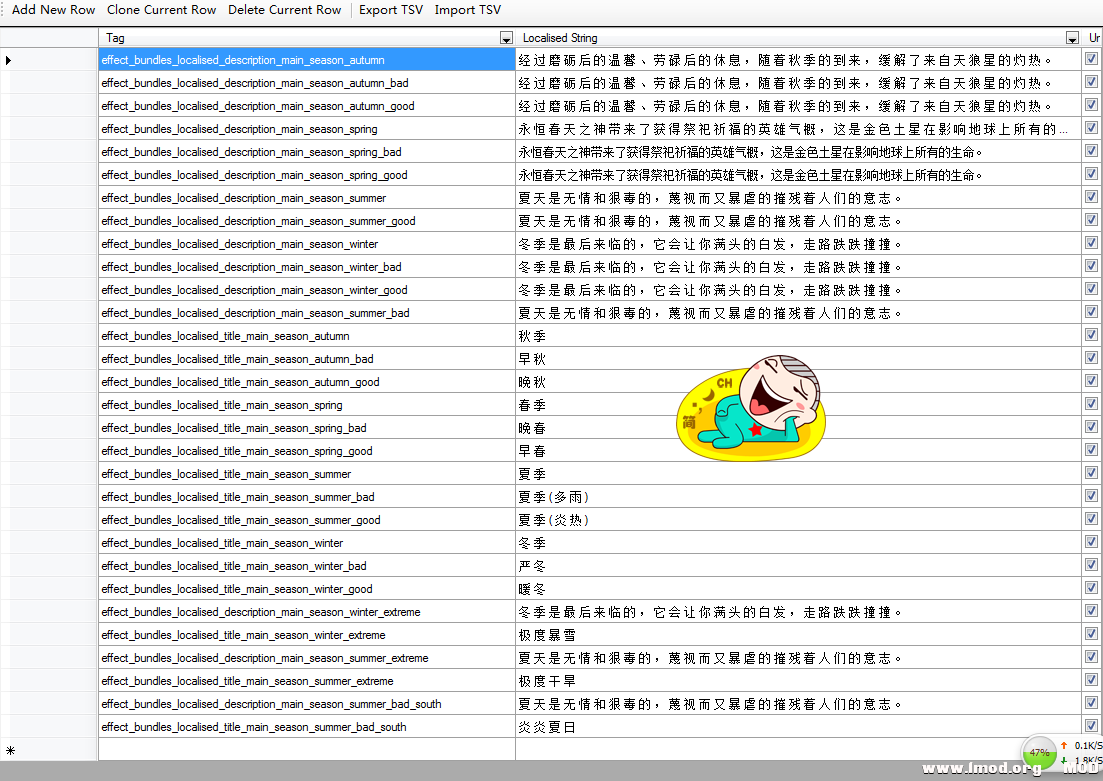The width and height of the screenshot is (1103, 781).
Task: Click Delete Current Row button
Action: click(285, 10)
